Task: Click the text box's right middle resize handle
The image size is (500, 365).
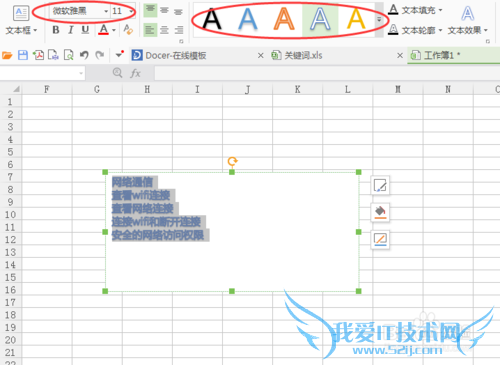Action: click(359, 232)
